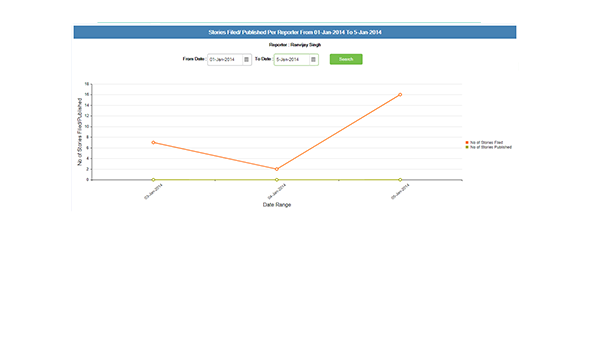Image resolution: width=590 pixels, height=360 pixels.
Task: Open the From Date calendar picker icon
Action: coord(246,59)
